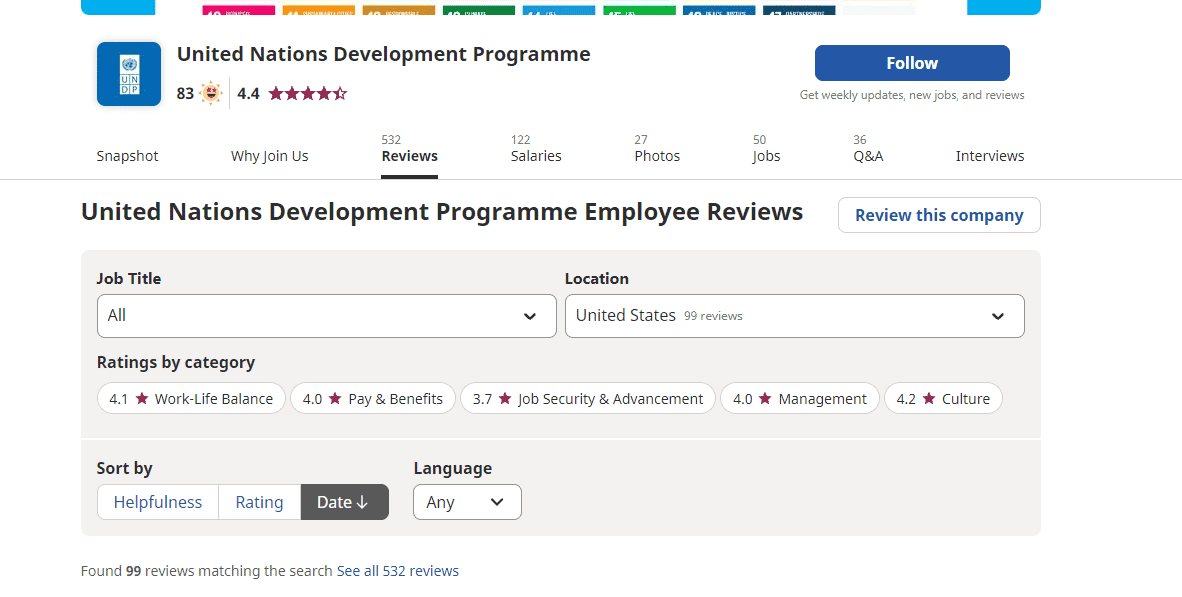Filter by Pay & Benefits rating
The height and width of the screenshot is (597, 1182).
(x=373, y=399)
